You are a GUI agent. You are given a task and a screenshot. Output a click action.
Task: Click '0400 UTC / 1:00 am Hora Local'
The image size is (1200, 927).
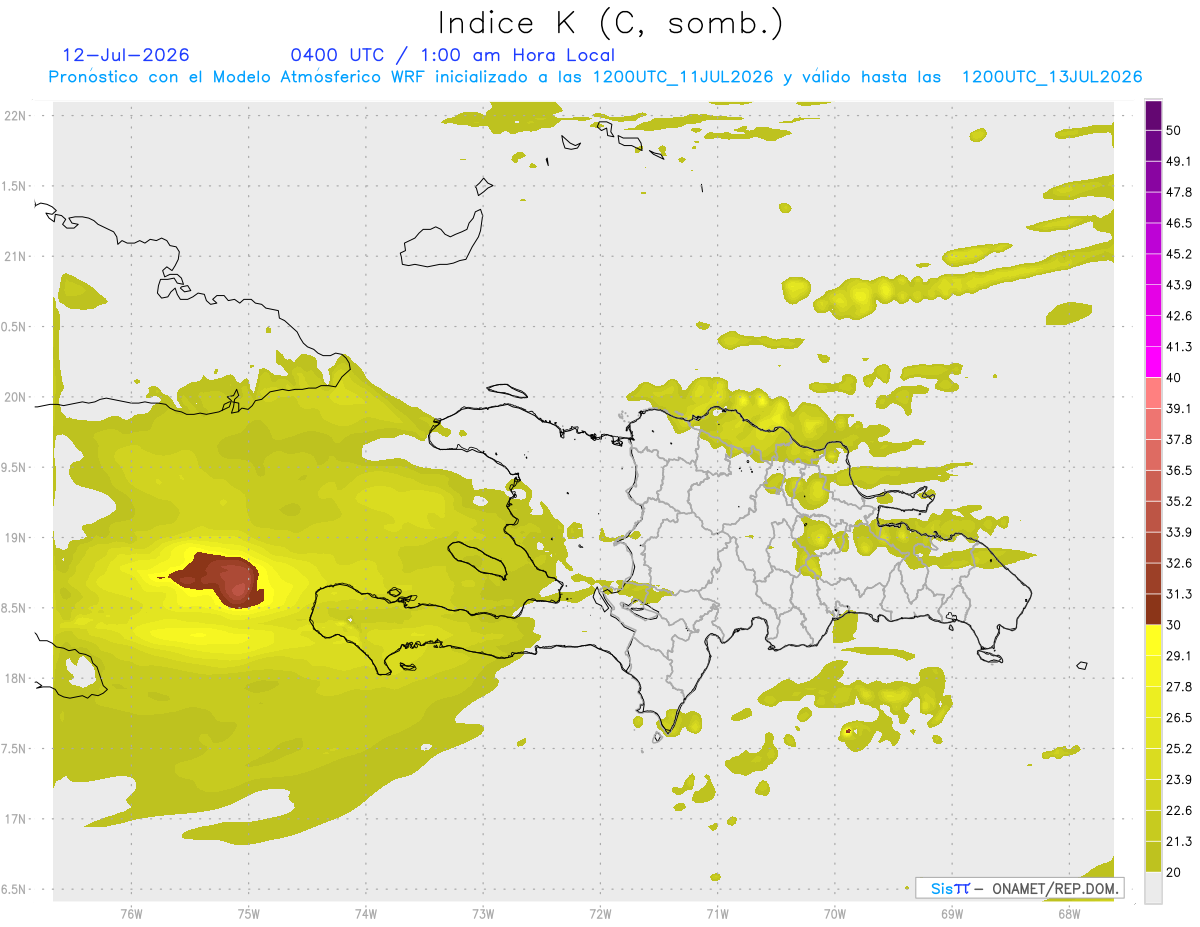pos(452,55)
